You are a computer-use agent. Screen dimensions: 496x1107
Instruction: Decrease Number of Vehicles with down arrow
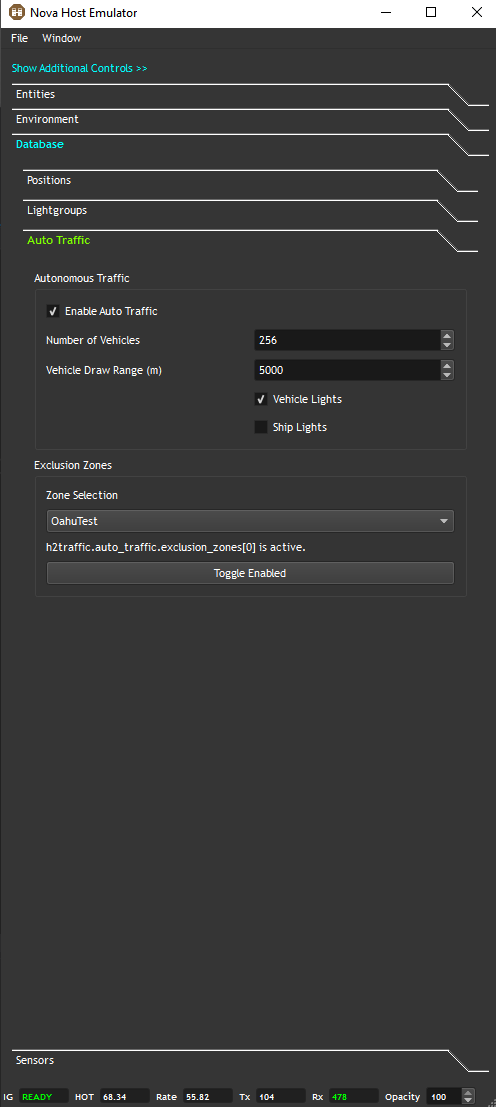447,345
